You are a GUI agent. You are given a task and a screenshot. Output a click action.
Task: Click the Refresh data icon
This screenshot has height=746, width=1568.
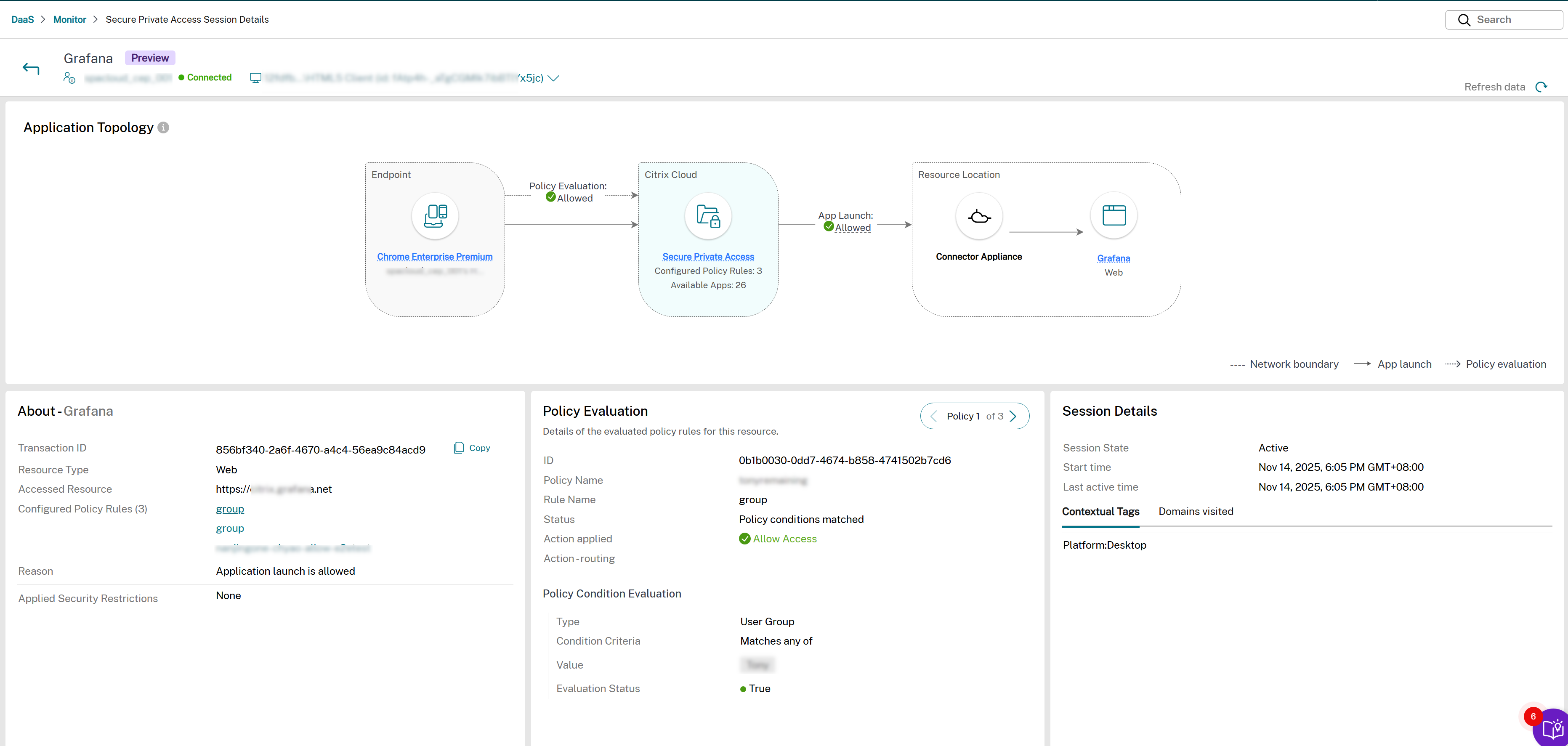click(1542, 86)
